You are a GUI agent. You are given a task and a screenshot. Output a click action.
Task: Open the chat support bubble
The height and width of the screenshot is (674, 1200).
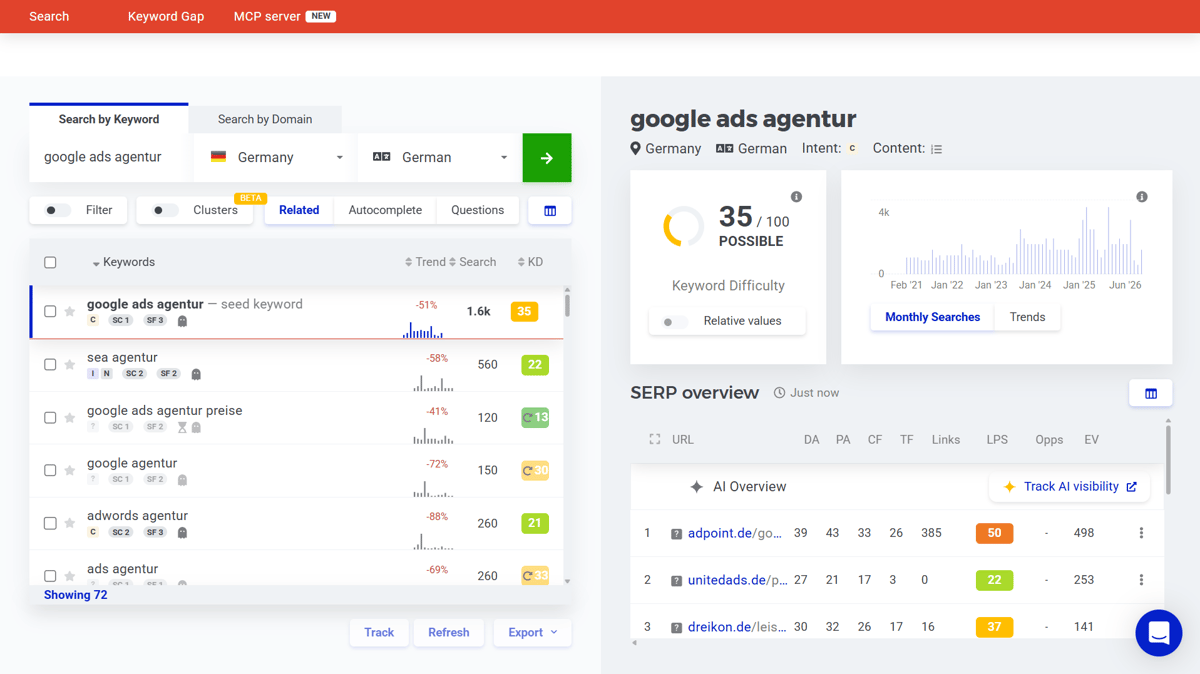[x=1159, y=633]
